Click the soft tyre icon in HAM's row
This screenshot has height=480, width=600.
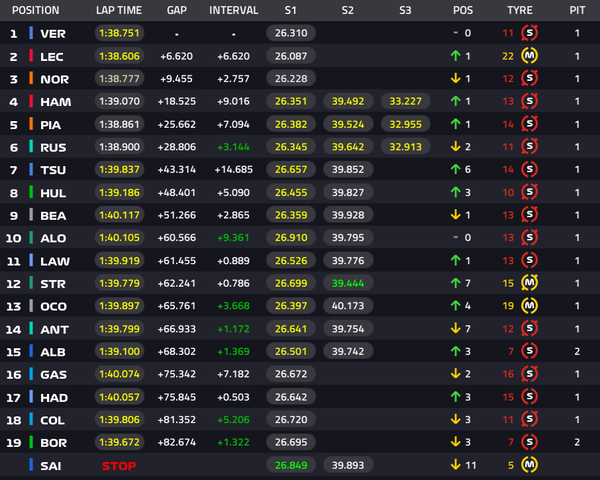(529, 101)
